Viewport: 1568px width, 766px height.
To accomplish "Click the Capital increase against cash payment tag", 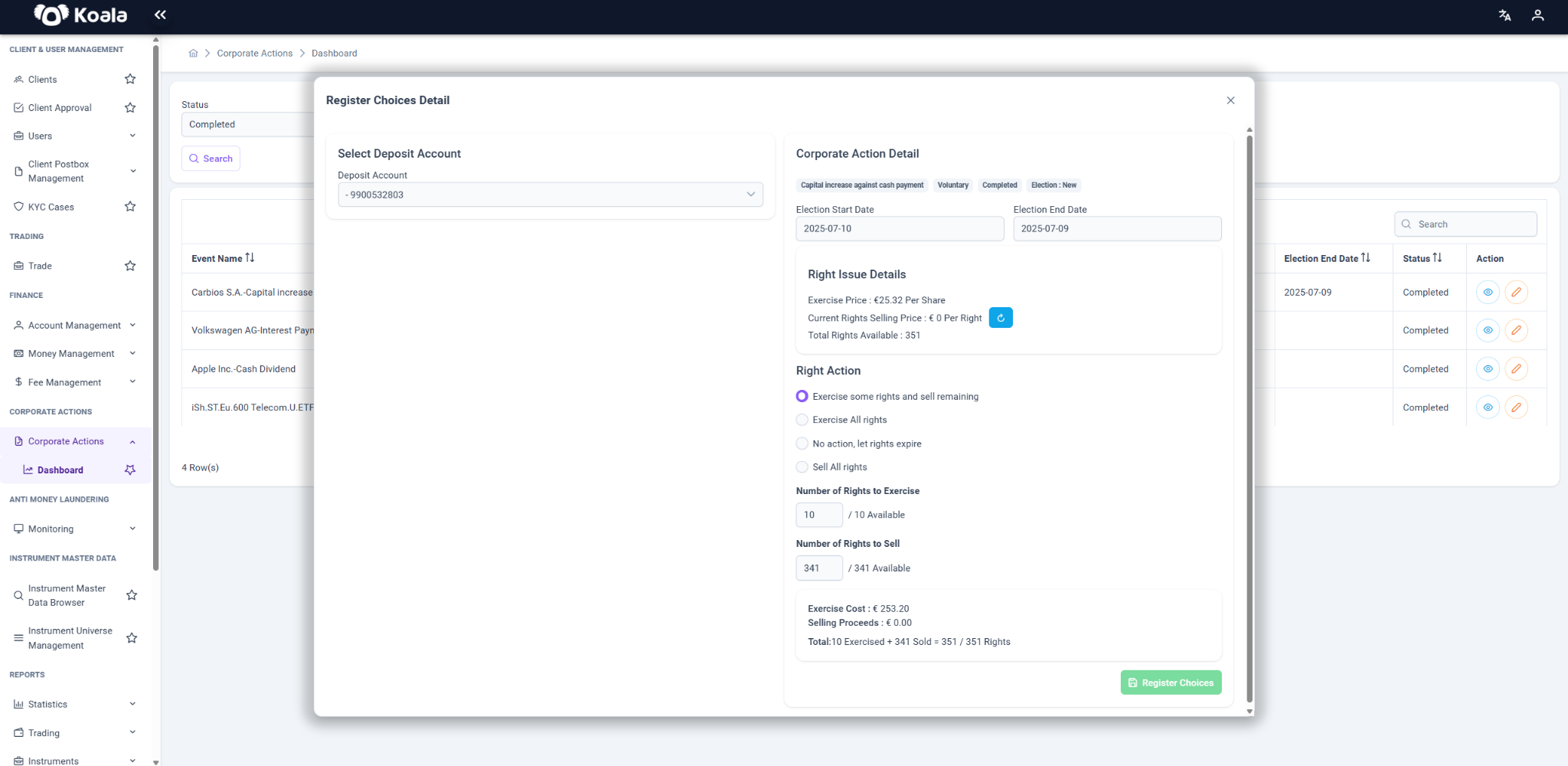I will [x=862, y=185].
